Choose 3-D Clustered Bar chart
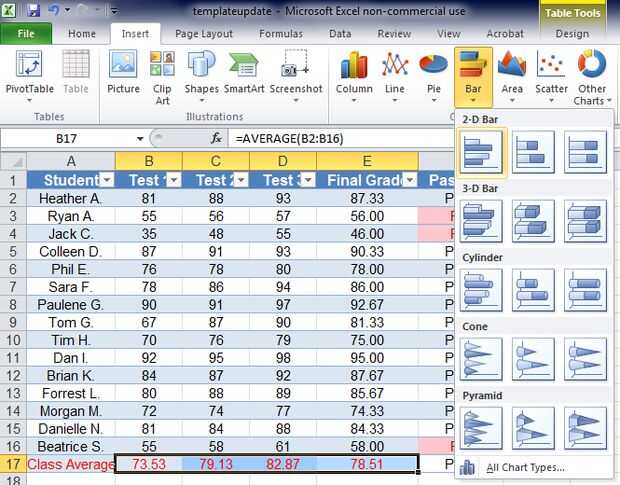620x485 pixels. tap(481, 221)
